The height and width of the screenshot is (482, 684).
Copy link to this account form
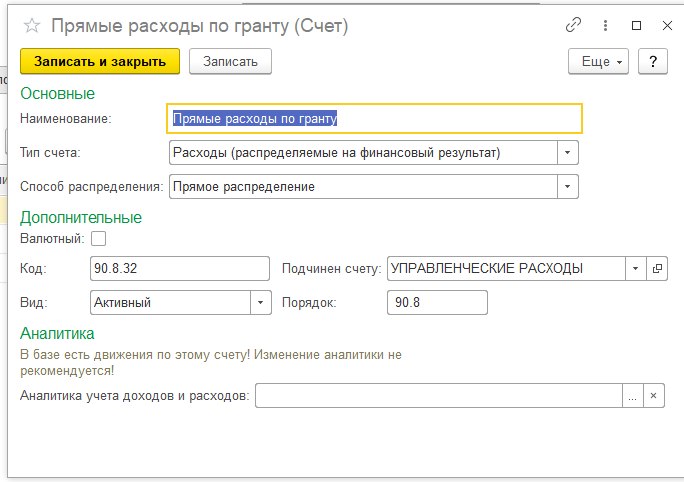point(574,26)
